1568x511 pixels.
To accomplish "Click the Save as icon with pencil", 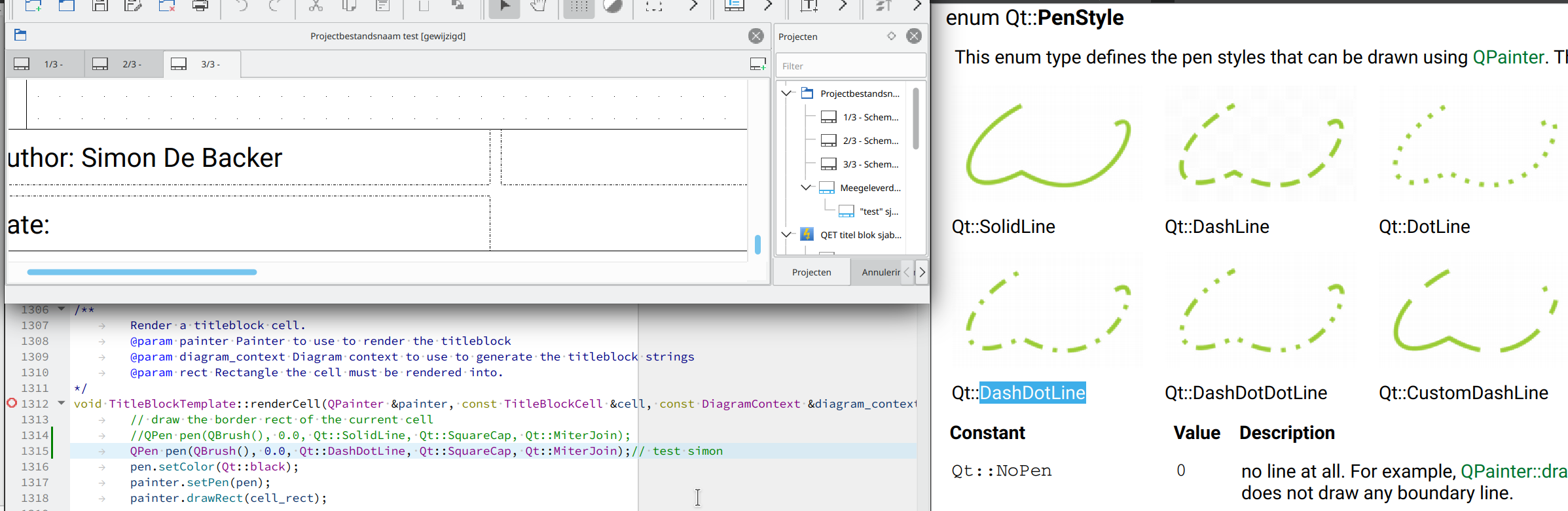I will click(x=133, y=7).
